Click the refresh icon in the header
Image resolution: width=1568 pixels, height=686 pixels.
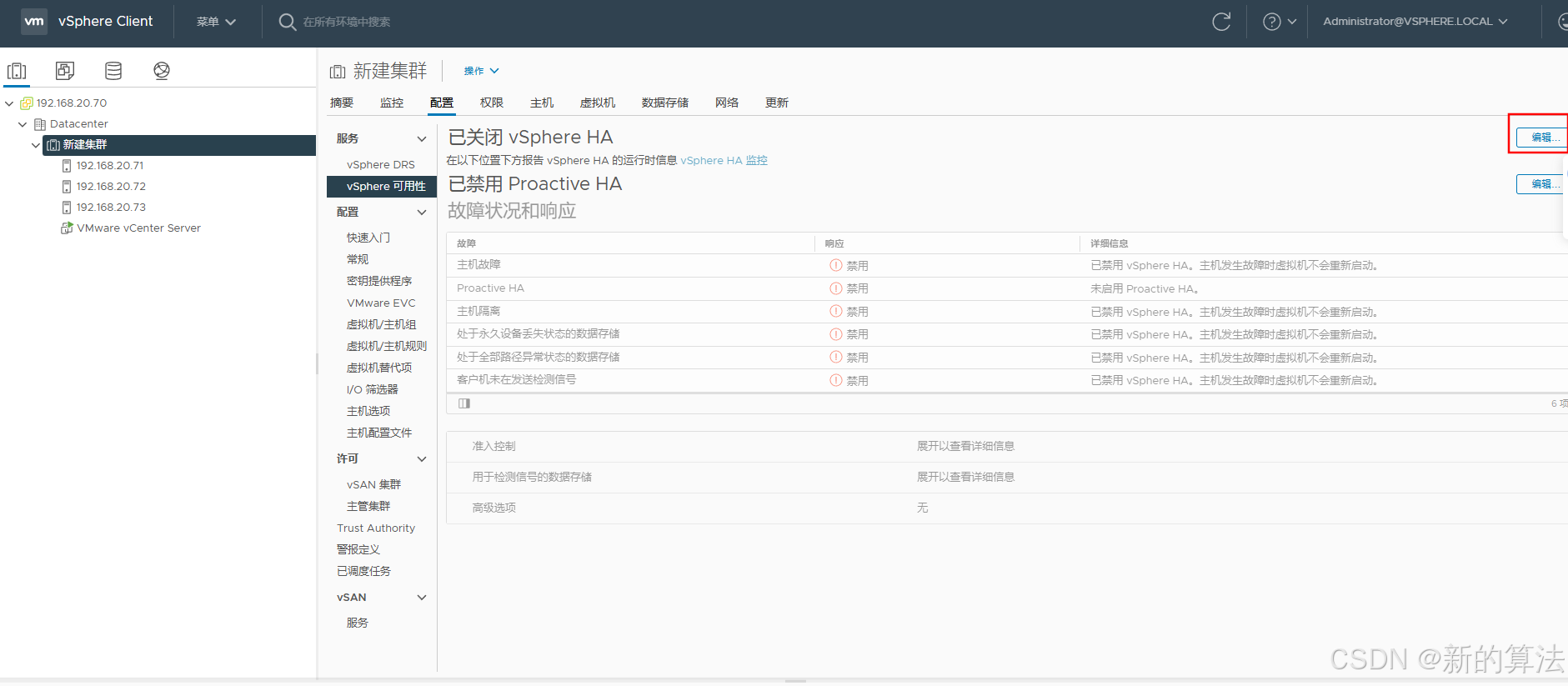(1221, 22)
